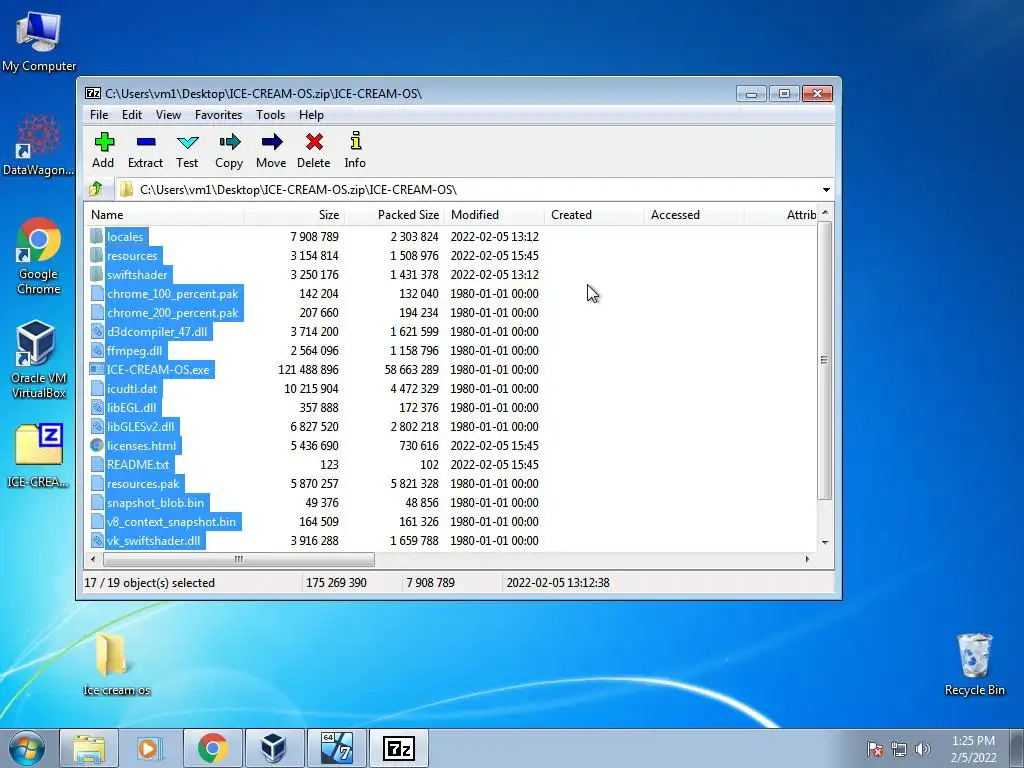This screenshot has height=768, width=1024.
Task: Click network tray icon
Action: pyautogui.click(x=899, y=749)
